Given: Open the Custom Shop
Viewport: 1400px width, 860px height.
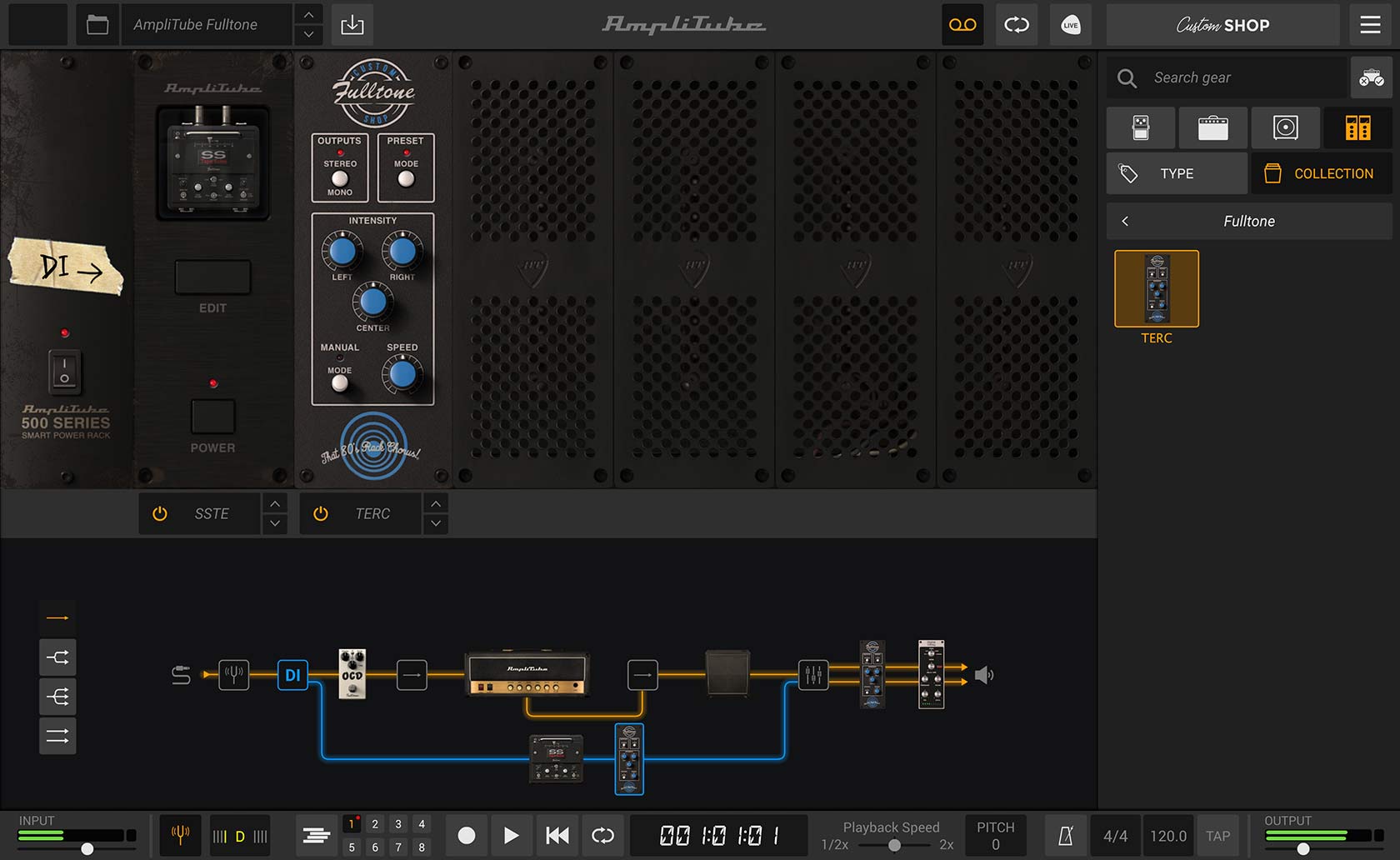Looking at the screenshot, I should point(1222,25).
